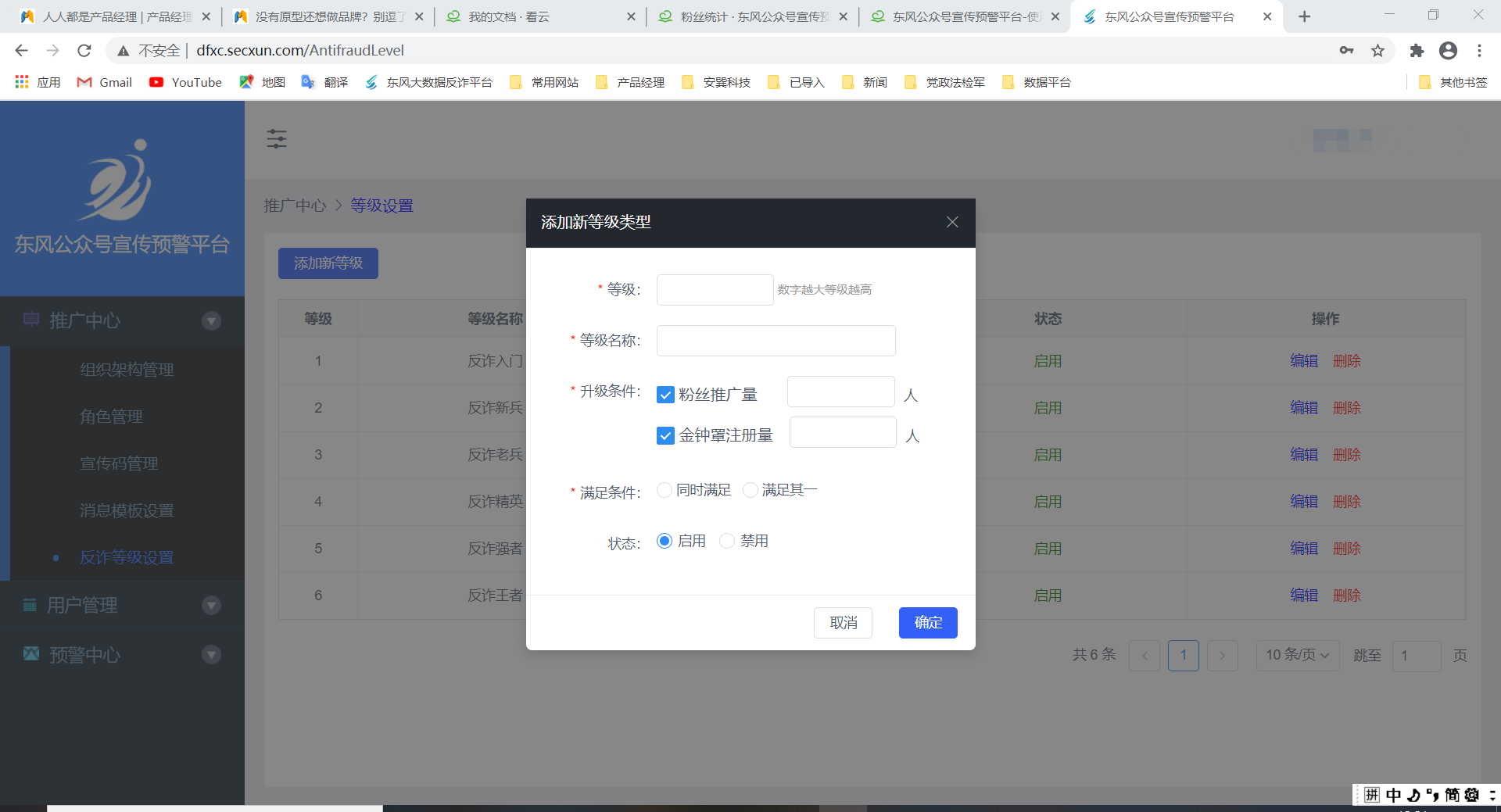This screenshot has width=1501, height=812.
Task: Click the 添加新等级 button
Action: pyautogui.click(x=328, y=263)
